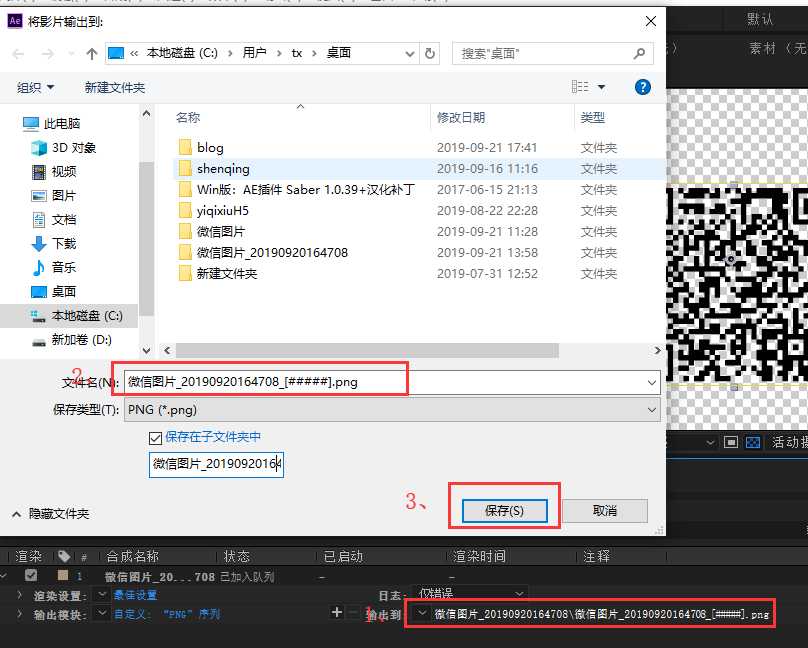This screenshot has height=648, width=808.
Task: Click tx in the address path
Action: 297,53
